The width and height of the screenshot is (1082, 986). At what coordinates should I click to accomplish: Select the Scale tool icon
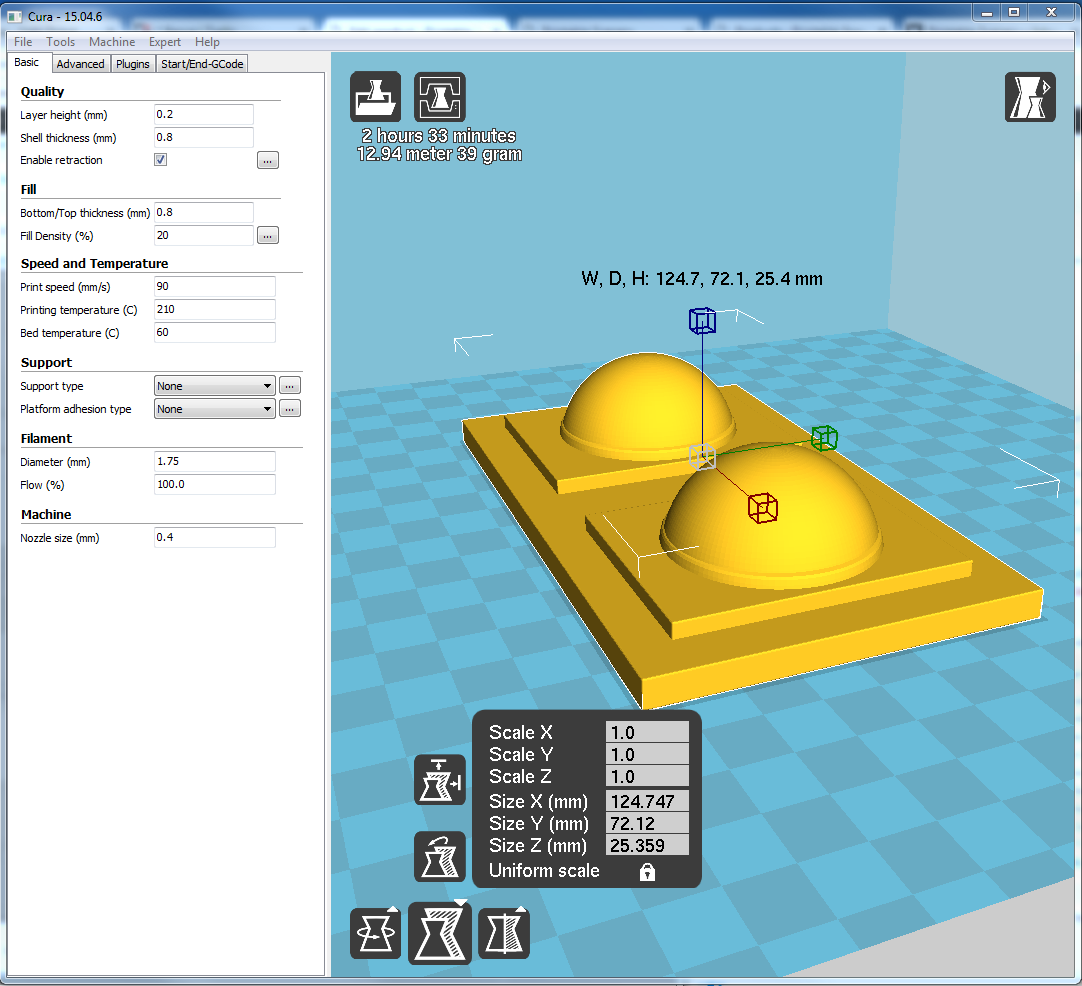coord(440,933)
